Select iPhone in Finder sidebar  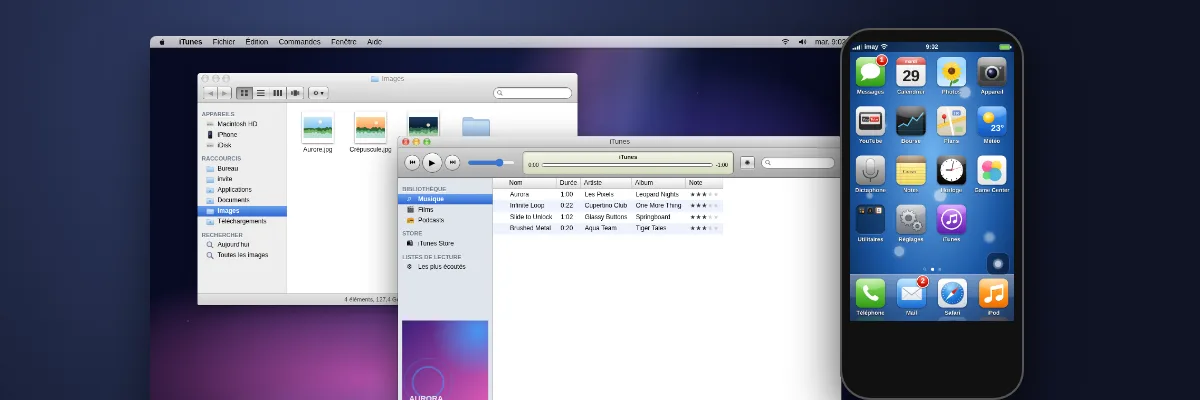[242, 134]
